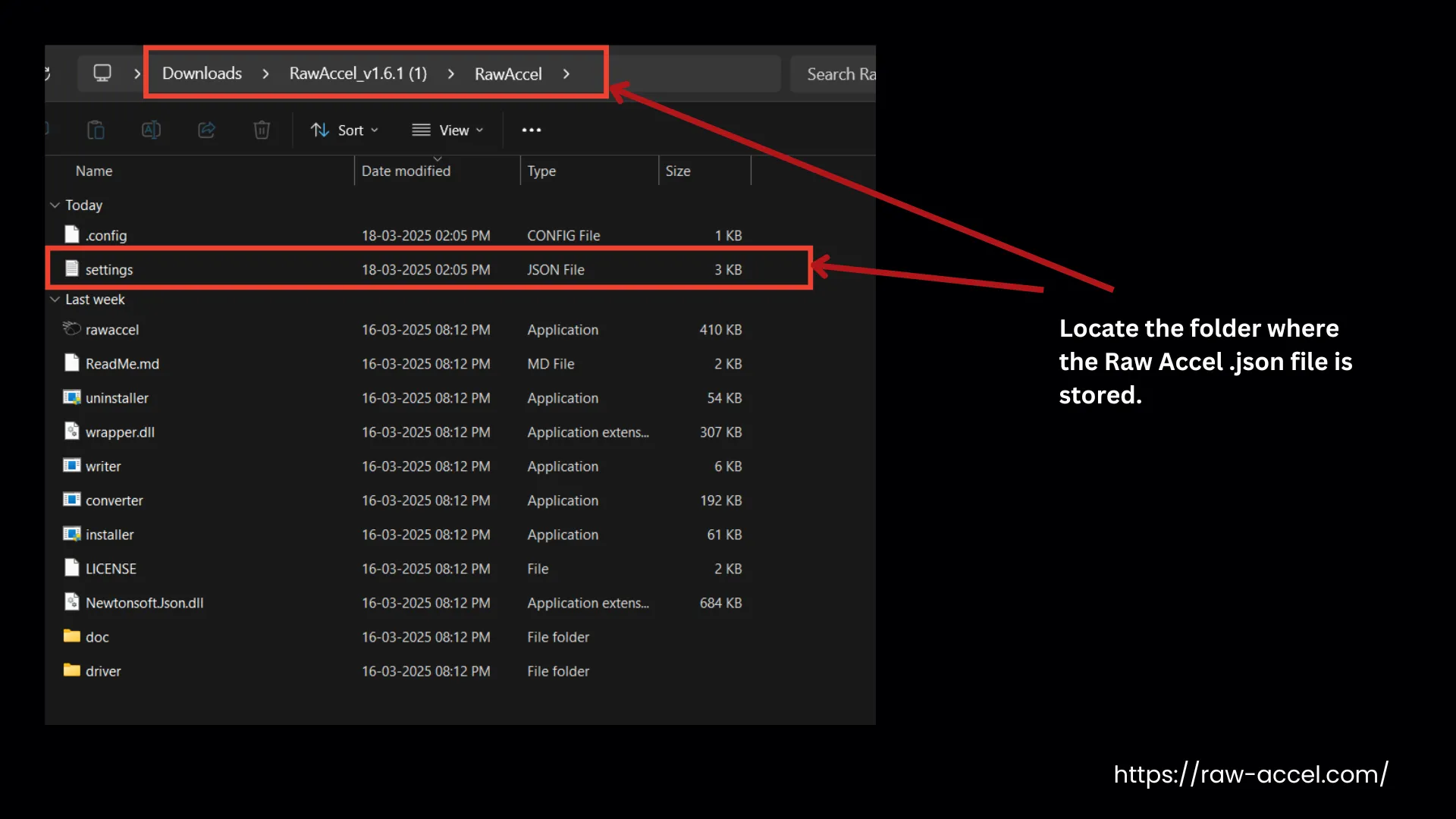Sort by the Size column header

678,171
